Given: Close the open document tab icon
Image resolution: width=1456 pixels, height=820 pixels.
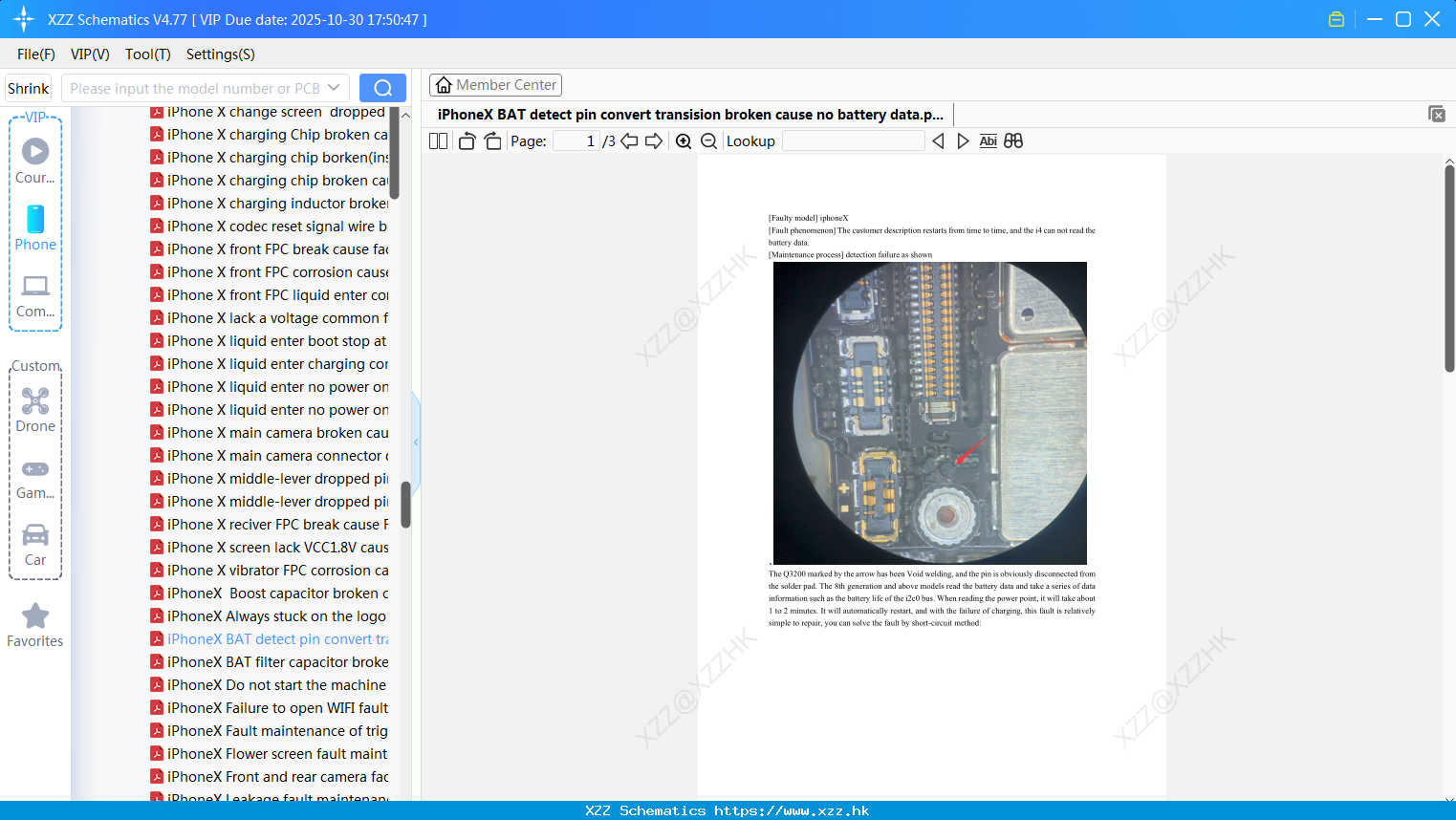Looking at the screenshot, I should click(1437, 114).
